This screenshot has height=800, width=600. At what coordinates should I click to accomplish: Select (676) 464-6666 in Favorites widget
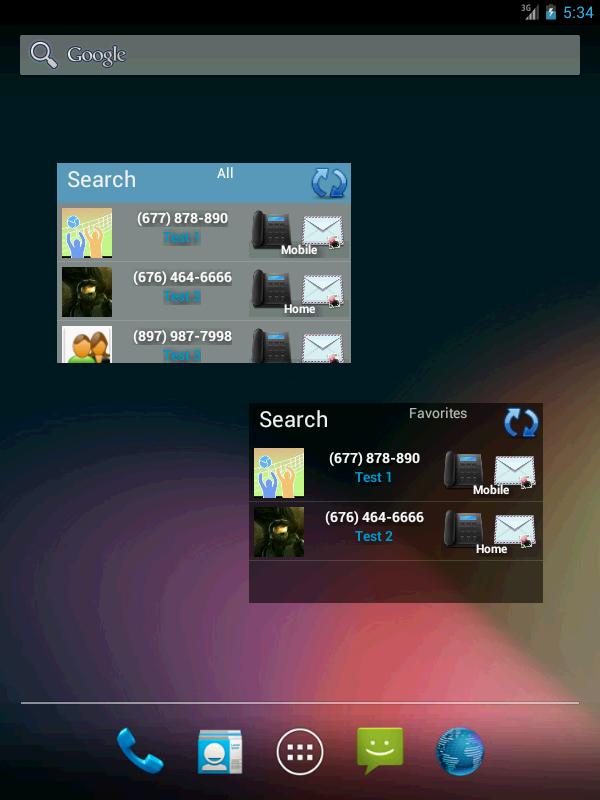click(374, 517)
